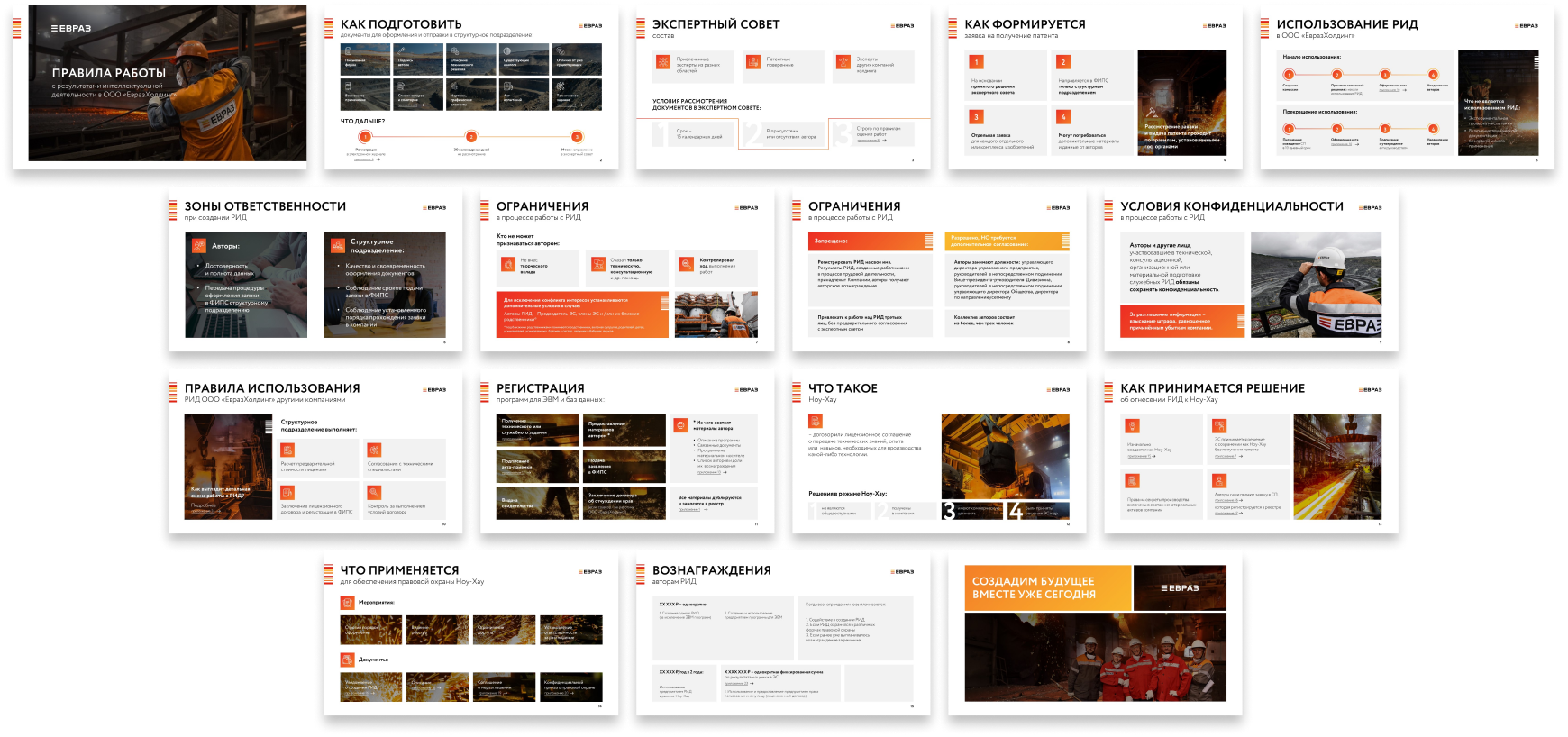The image size is (1568, 737).
Task: Click the orange 'Для исключения конфликта интересов' banner
Action: point(583,314)
